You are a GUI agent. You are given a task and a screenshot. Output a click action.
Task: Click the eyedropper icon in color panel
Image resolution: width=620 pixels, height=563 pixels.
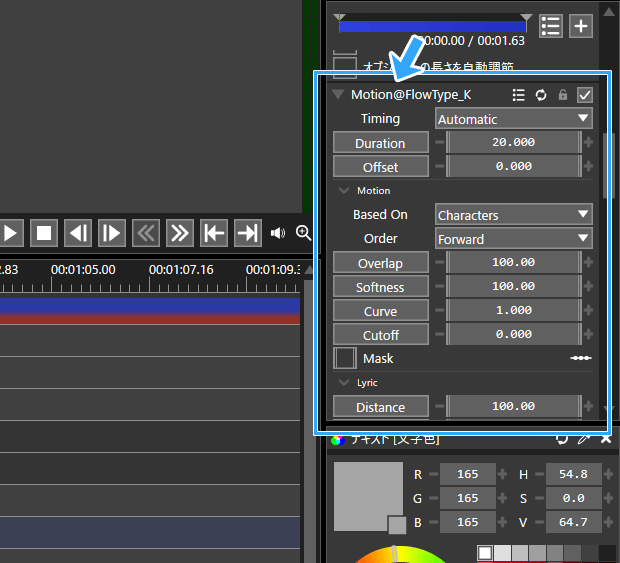pos(584,439)
